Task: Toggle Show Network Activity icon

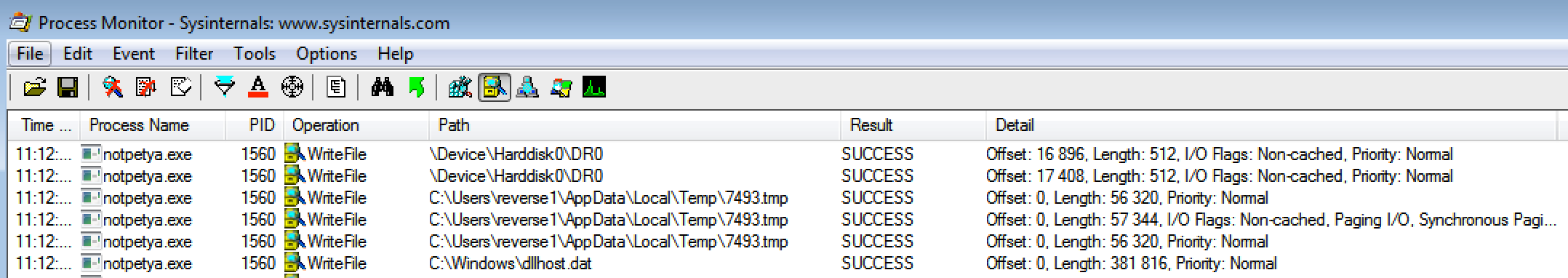Action: coord(527,88)
